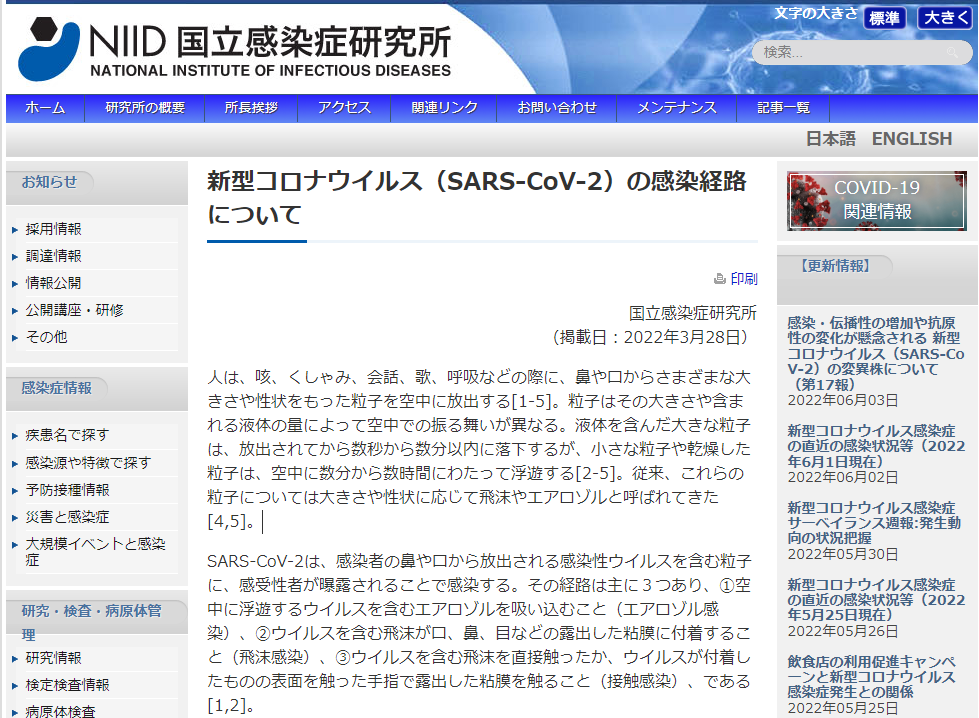The image size is (979, 718).
Task: Open 情報公開 in the sidebar
Action: [x=53, y=283]
